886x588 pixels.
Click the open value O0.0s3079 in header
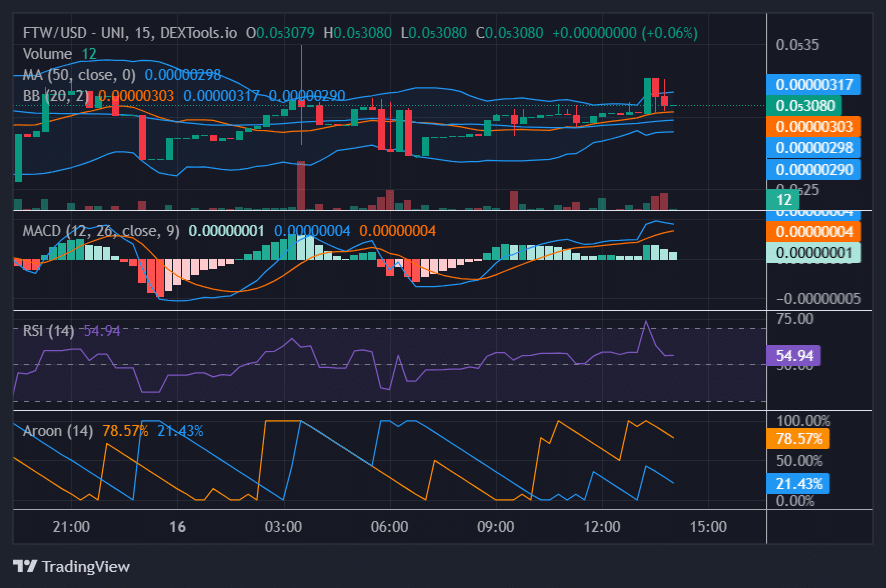[280, 33]
